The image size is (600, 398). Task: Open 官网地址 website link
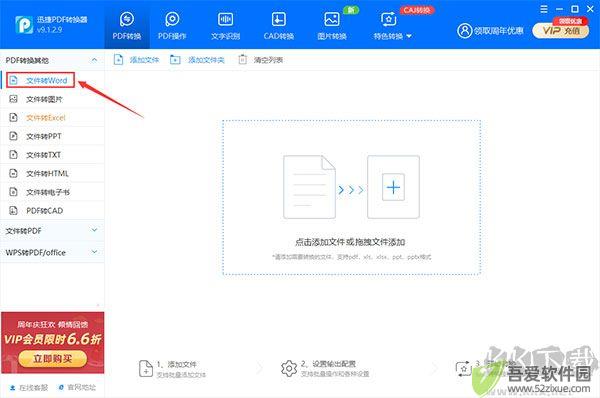click(x=77, y=388)
